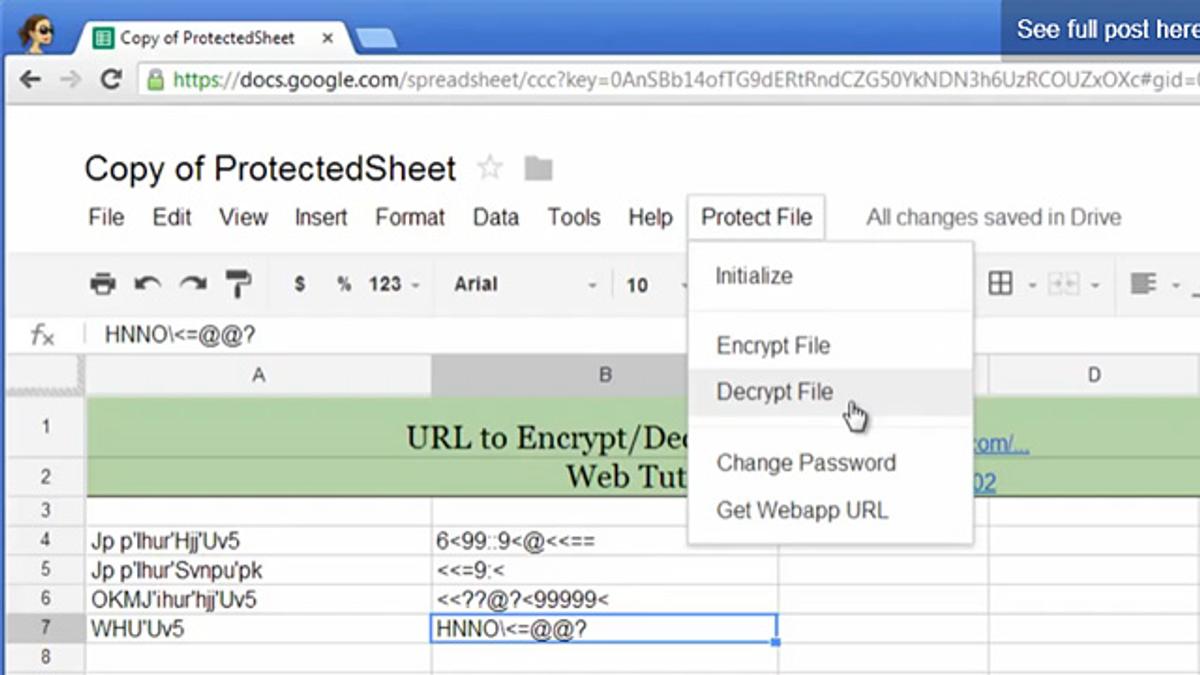Format as currency with dollar icon
This screenshot has height=675, width=1200.
point(299,284)
